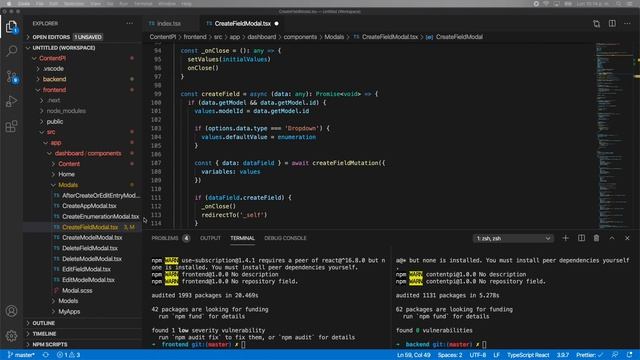The width and height of the screenshot is (640, 360).
Task: Expand the Open Editors section
Action: click(x=82, y=37)
